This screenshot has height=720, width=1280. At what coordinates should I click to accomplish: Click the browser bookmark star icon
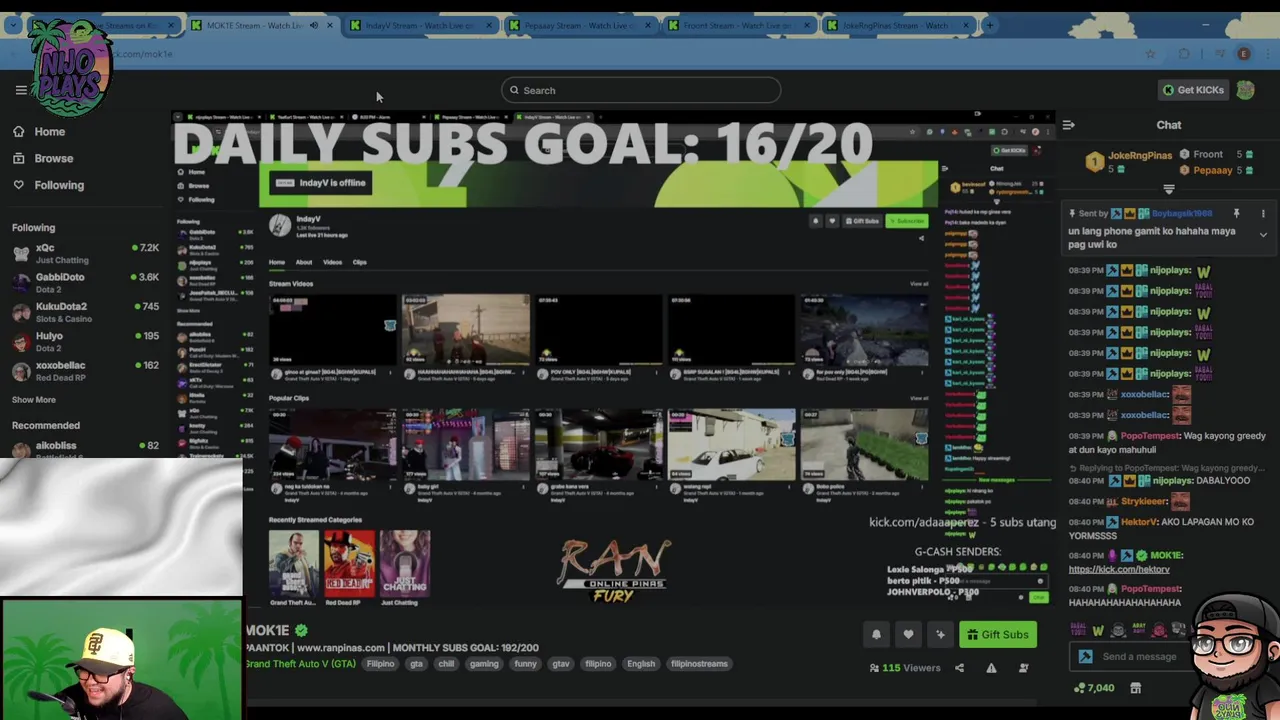point(1150,54)
